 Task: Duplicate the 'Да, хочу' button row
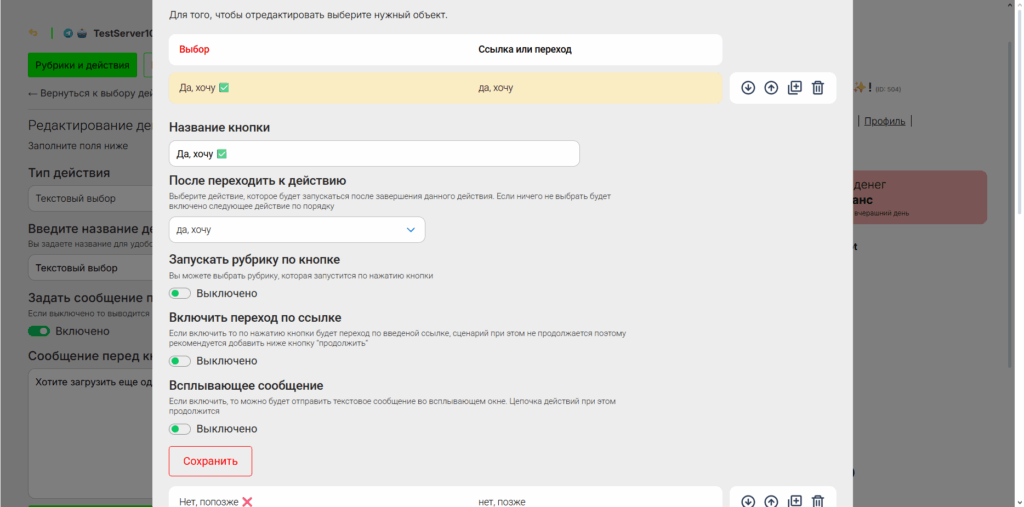[795, 88]
